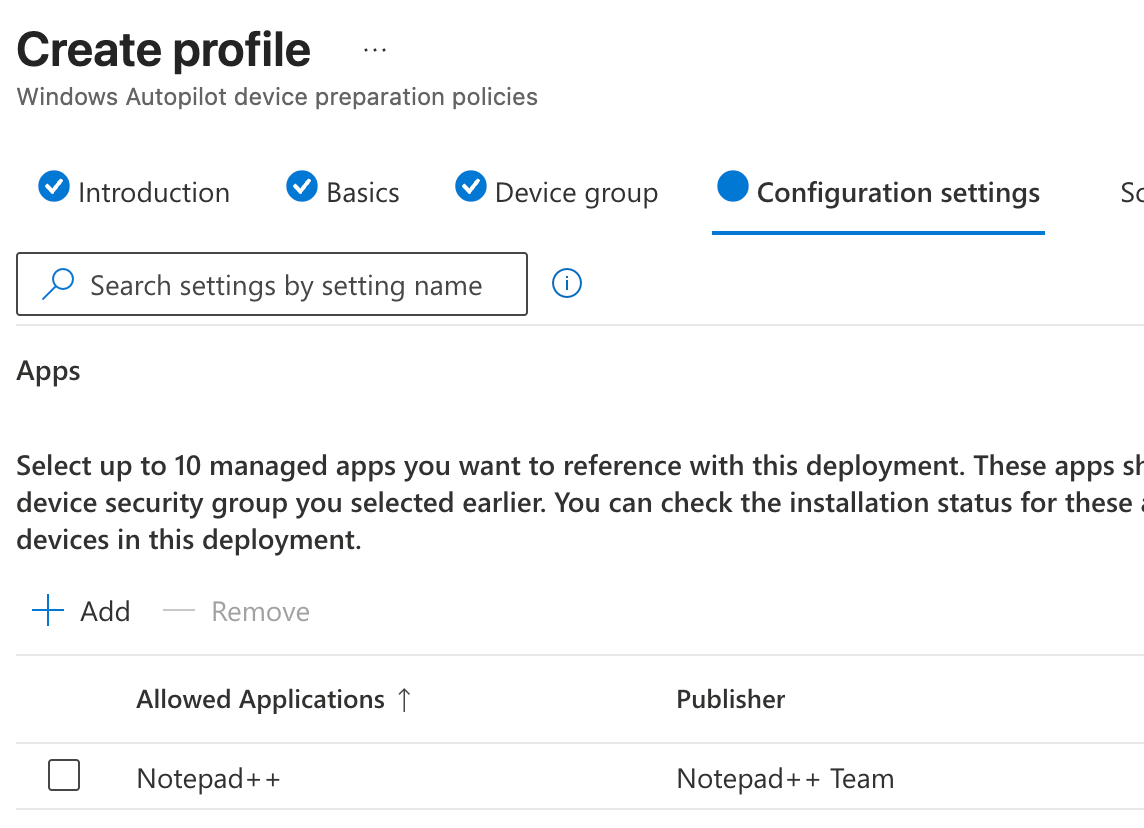Click the Basics step checkmark icon
The height and width of the screenshot is (828, 1144).
(302, 187)
